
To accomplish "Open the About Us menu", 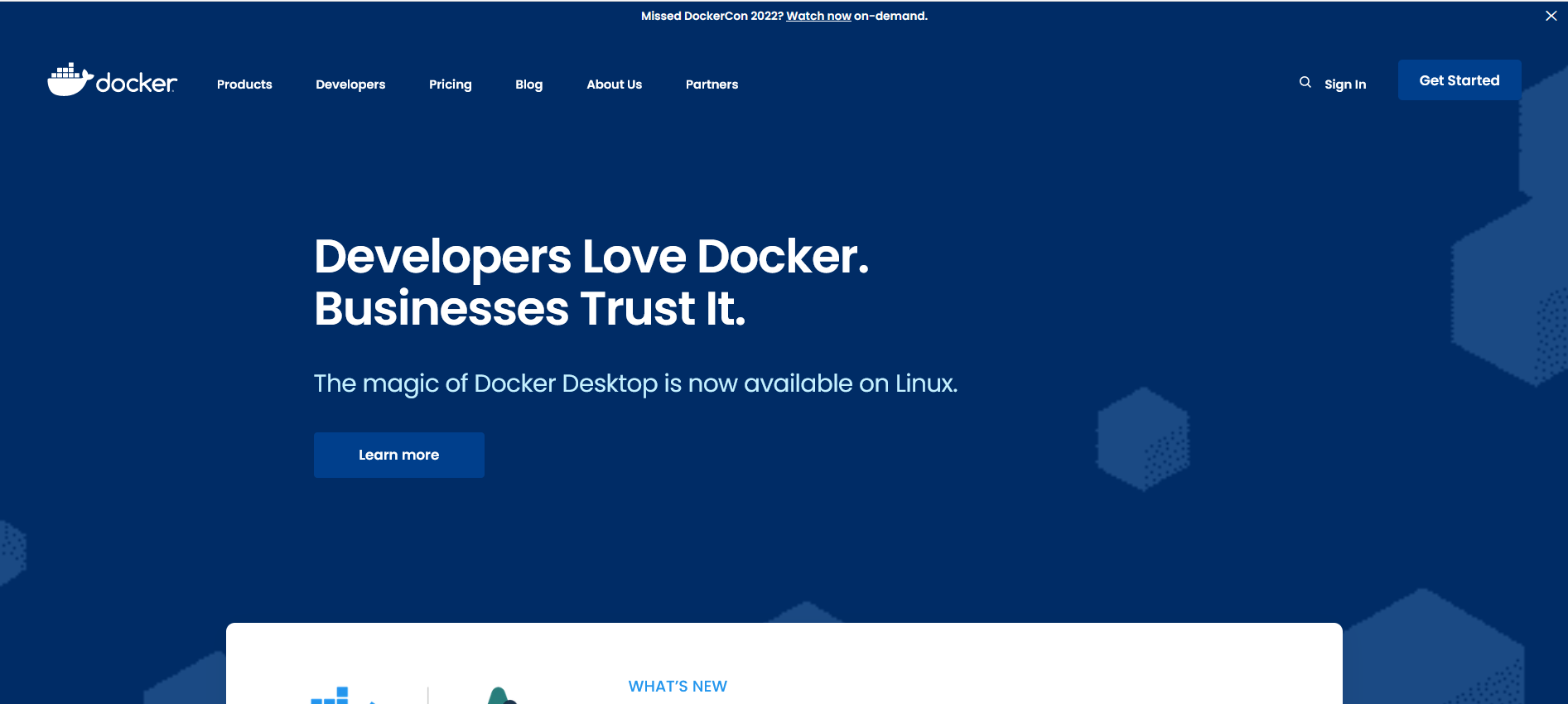I will coord(615,84).
